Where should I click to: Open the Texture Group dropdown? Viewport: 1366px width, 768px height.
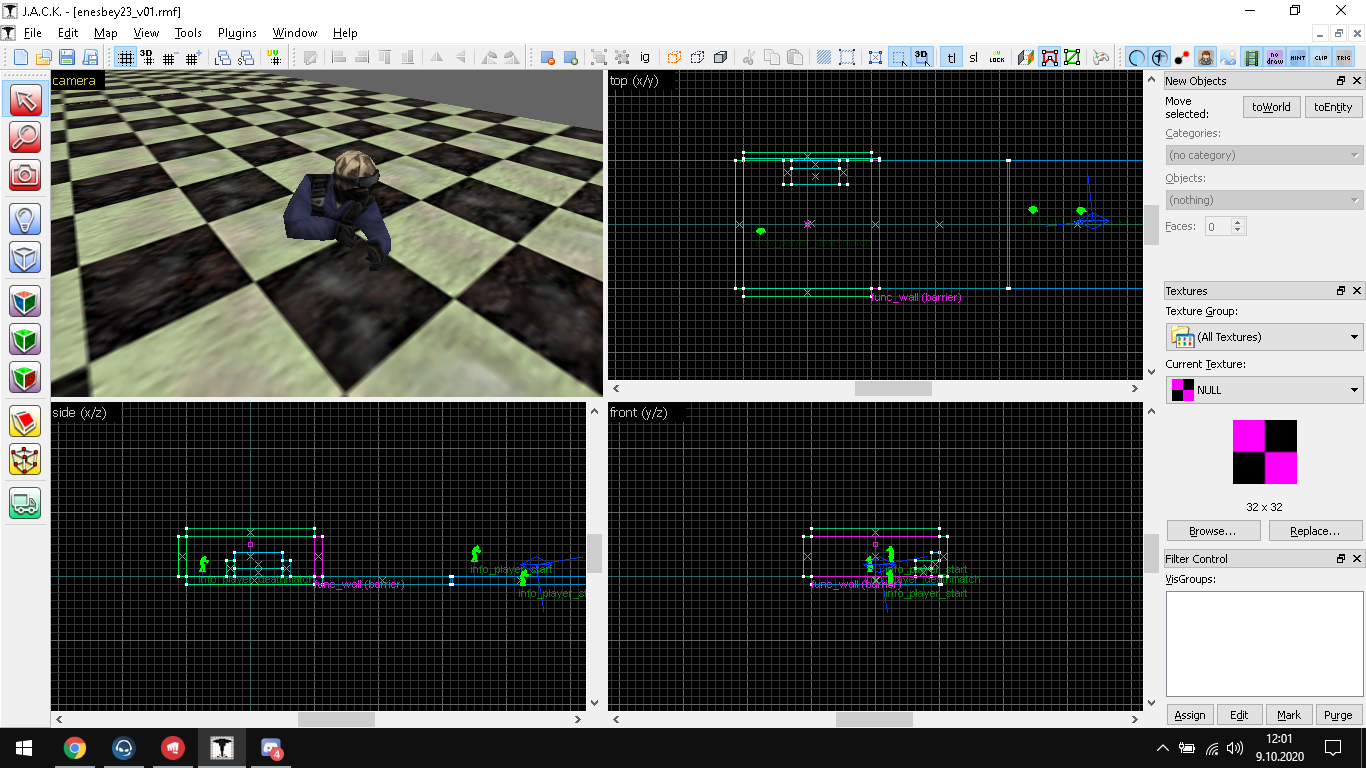point(1264,337)
